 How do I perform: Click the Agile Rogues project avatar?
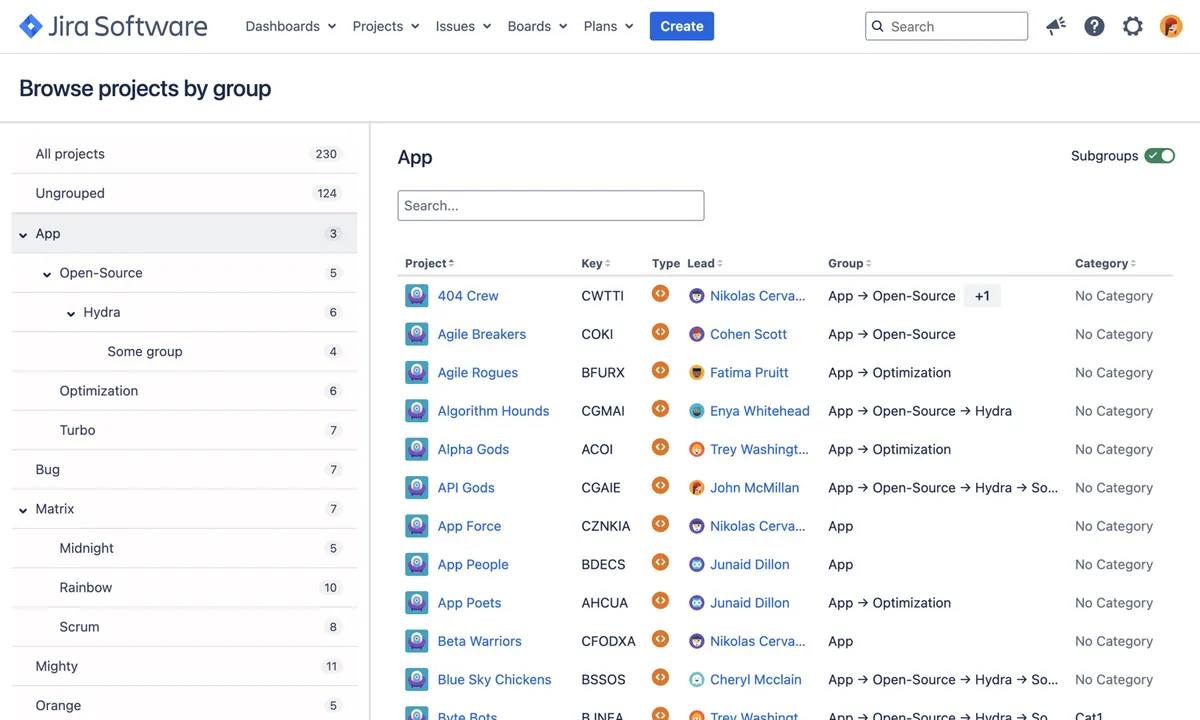(x=417, y=372)
